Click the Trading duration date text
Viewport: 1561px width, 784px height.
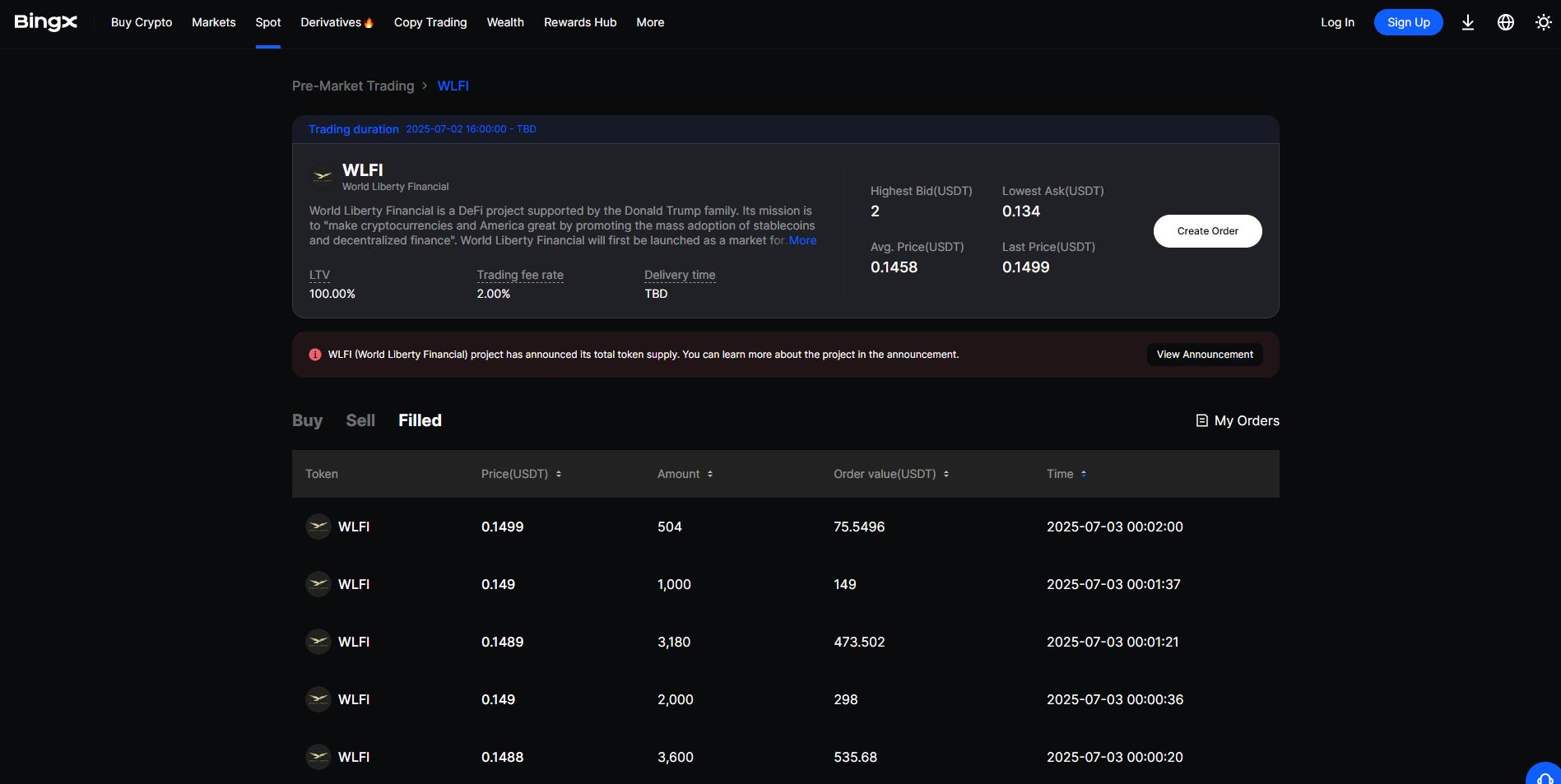click(471, 129)
